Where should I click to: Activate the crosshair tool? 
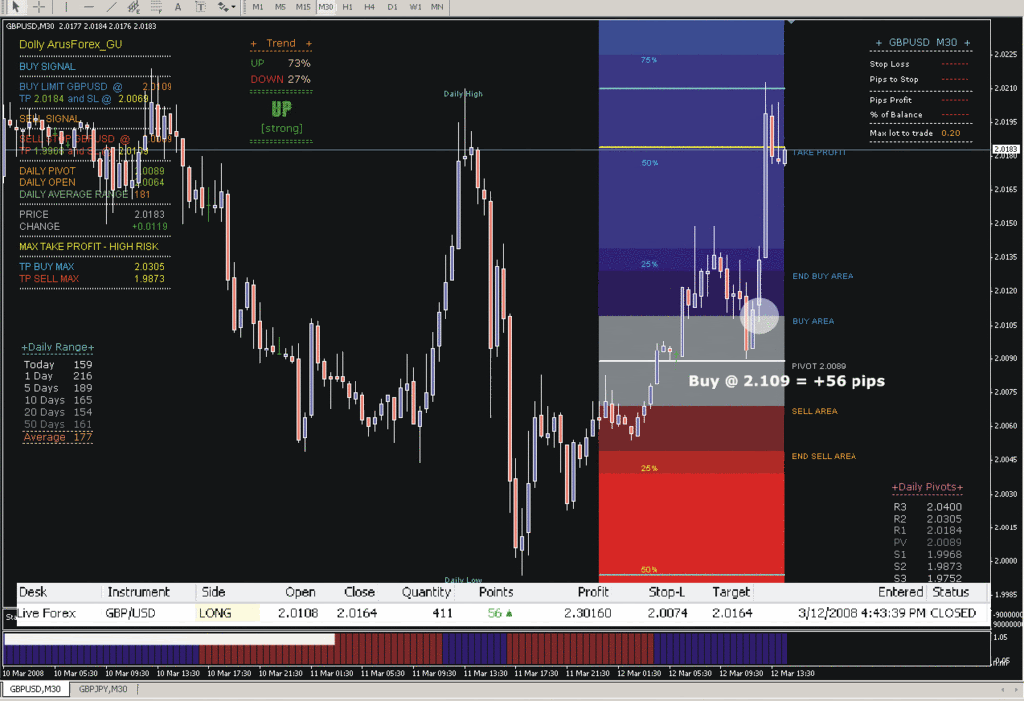click(x=38, y=7)
